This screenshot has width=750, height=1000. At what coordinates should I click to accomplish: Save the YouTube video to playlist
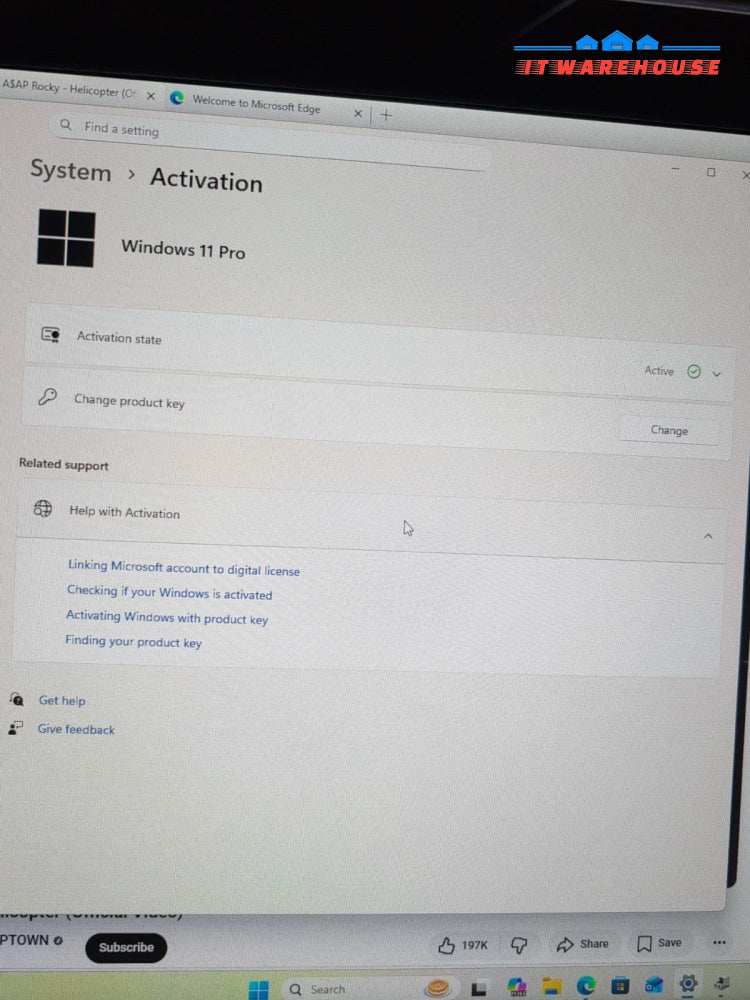(659, 943)
